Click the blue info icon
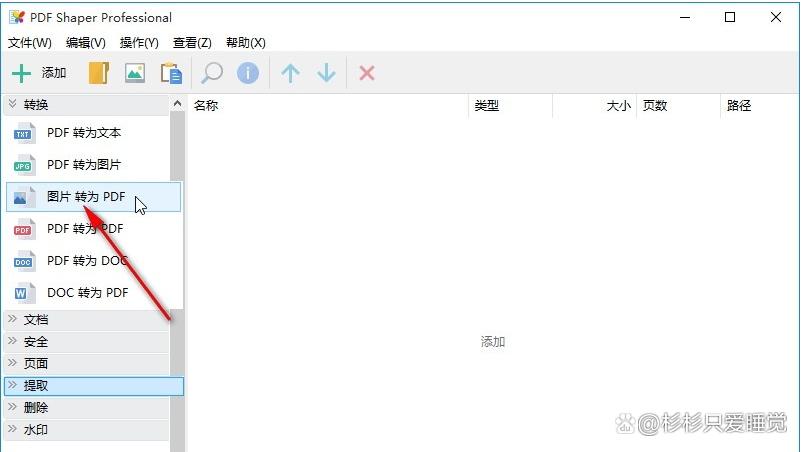Viewport: 803px width, 452px height. click(248, 73)
